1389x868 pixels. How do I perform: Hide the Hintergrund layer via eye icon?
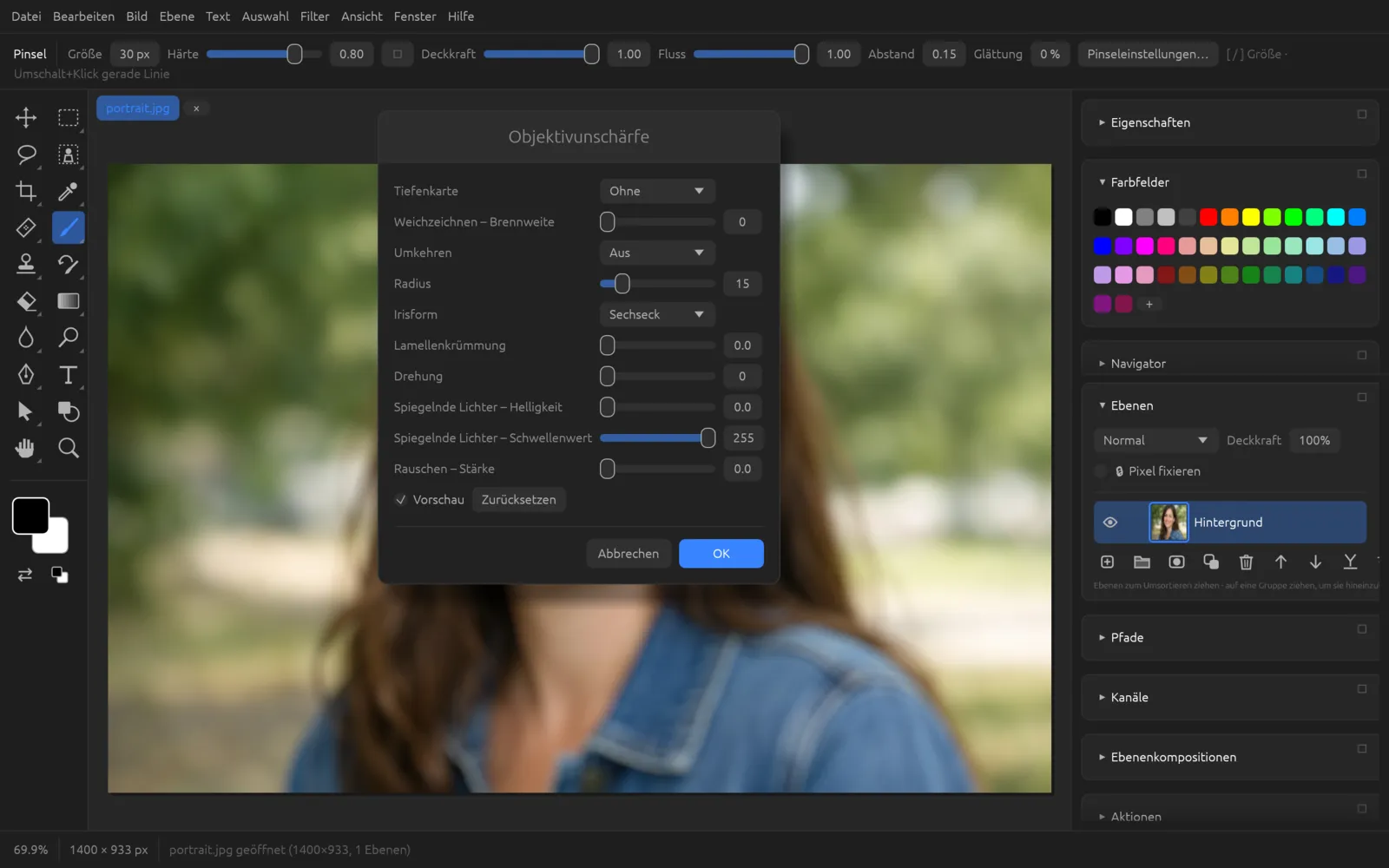coord(1110,523)
